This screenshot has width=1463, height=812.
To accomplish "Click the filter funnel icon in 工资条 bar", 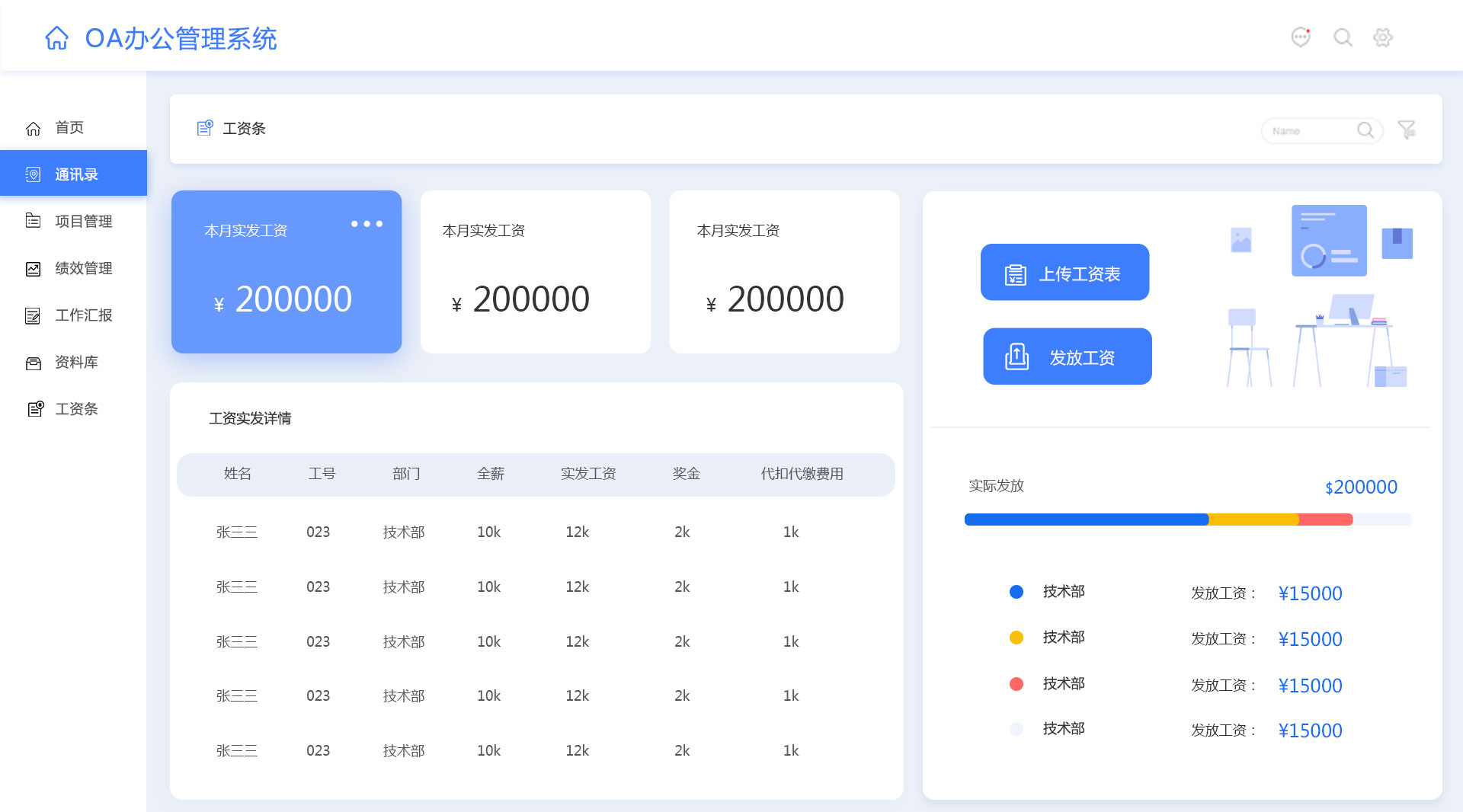I will pos(1407,130).
